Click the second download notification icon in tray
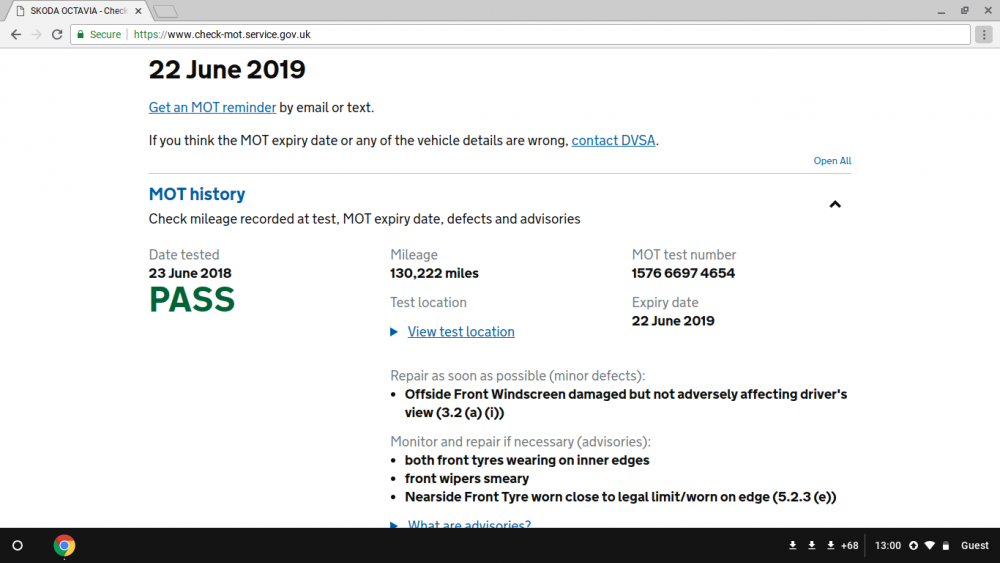 point(812,546)
